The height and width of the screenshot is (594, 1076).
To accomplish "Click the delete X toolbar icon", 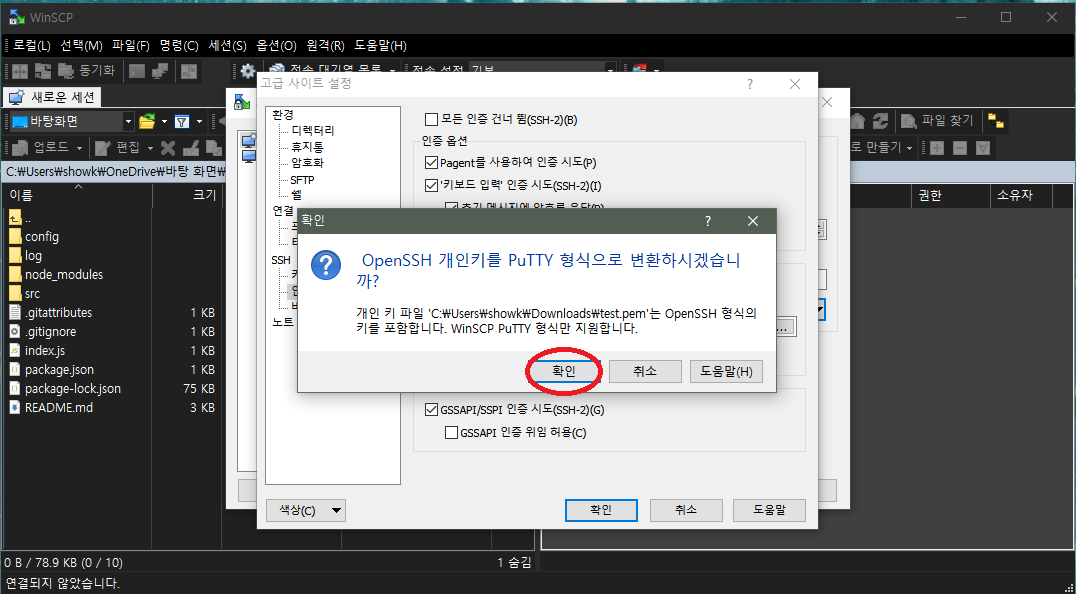I will 168,147.
